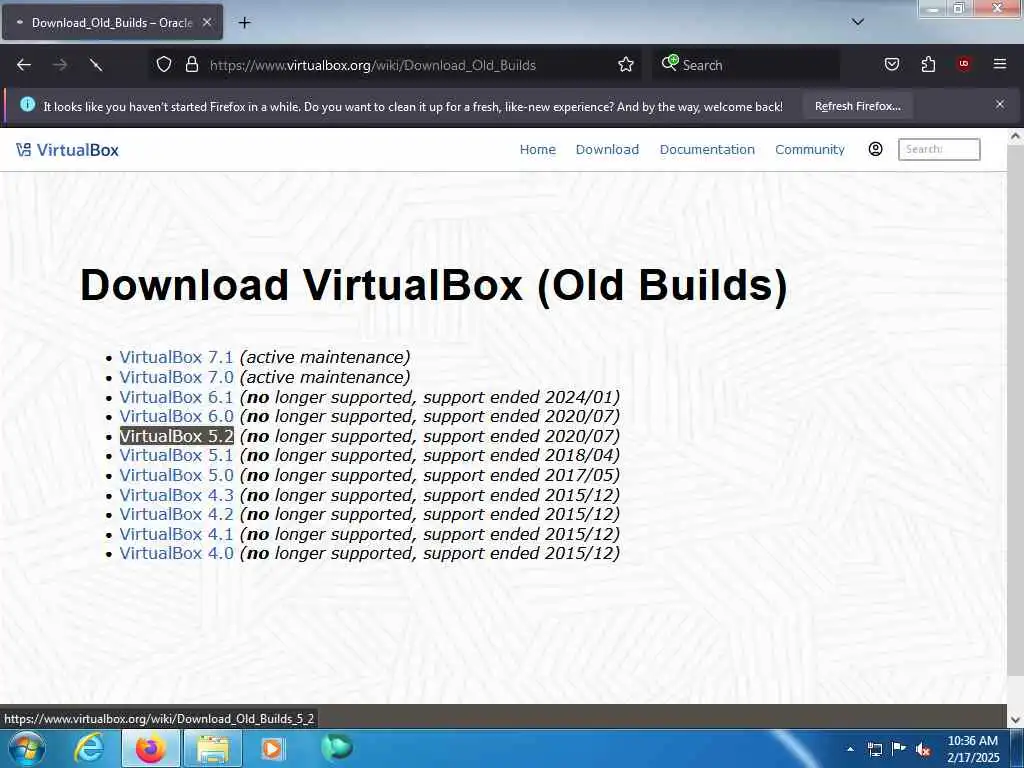
Task: Open the muted volume tray icon
Action: (x=923, y=750)
